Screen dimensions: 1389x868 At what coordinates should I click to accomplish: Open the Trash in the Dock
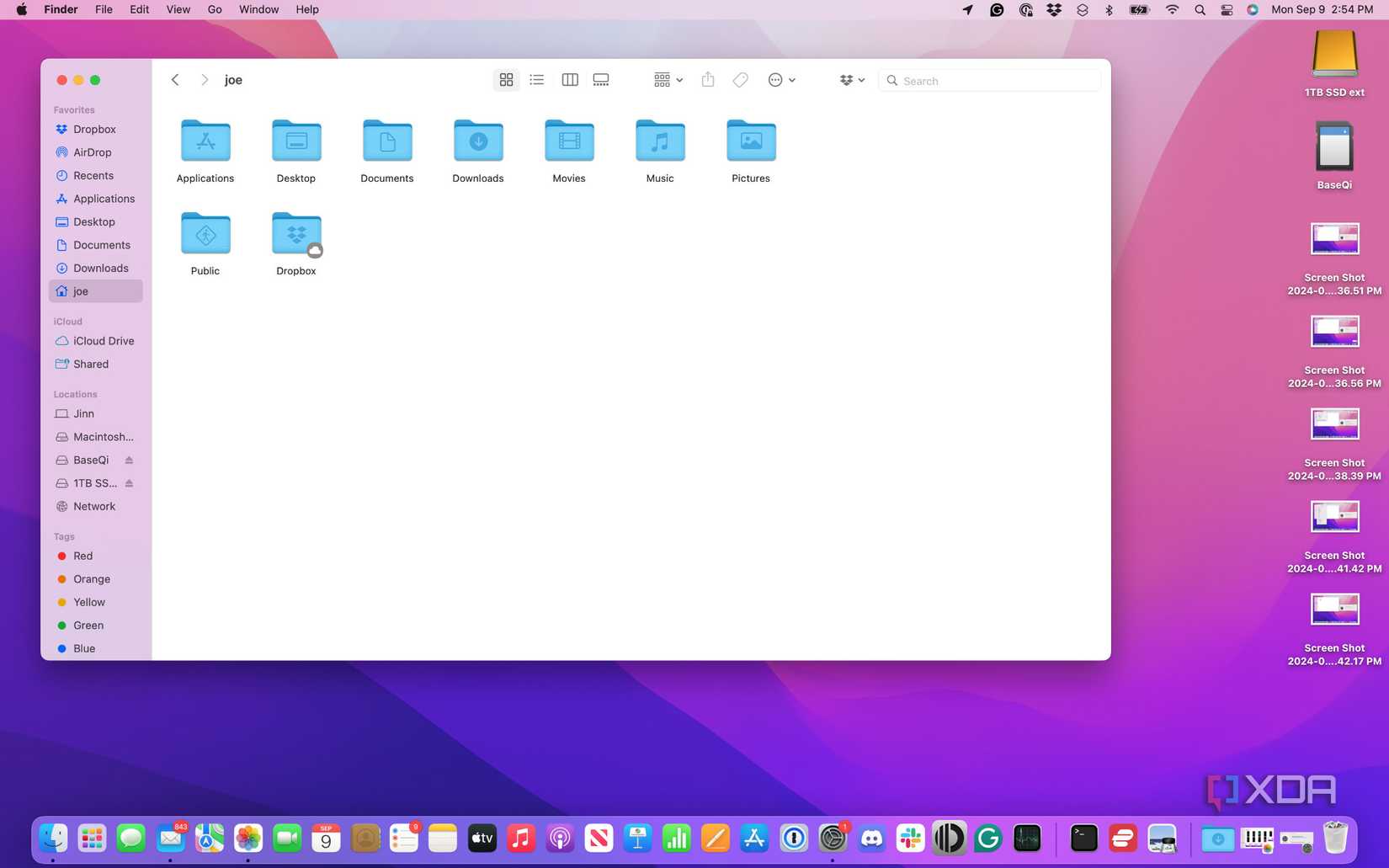click(1335, 838)
